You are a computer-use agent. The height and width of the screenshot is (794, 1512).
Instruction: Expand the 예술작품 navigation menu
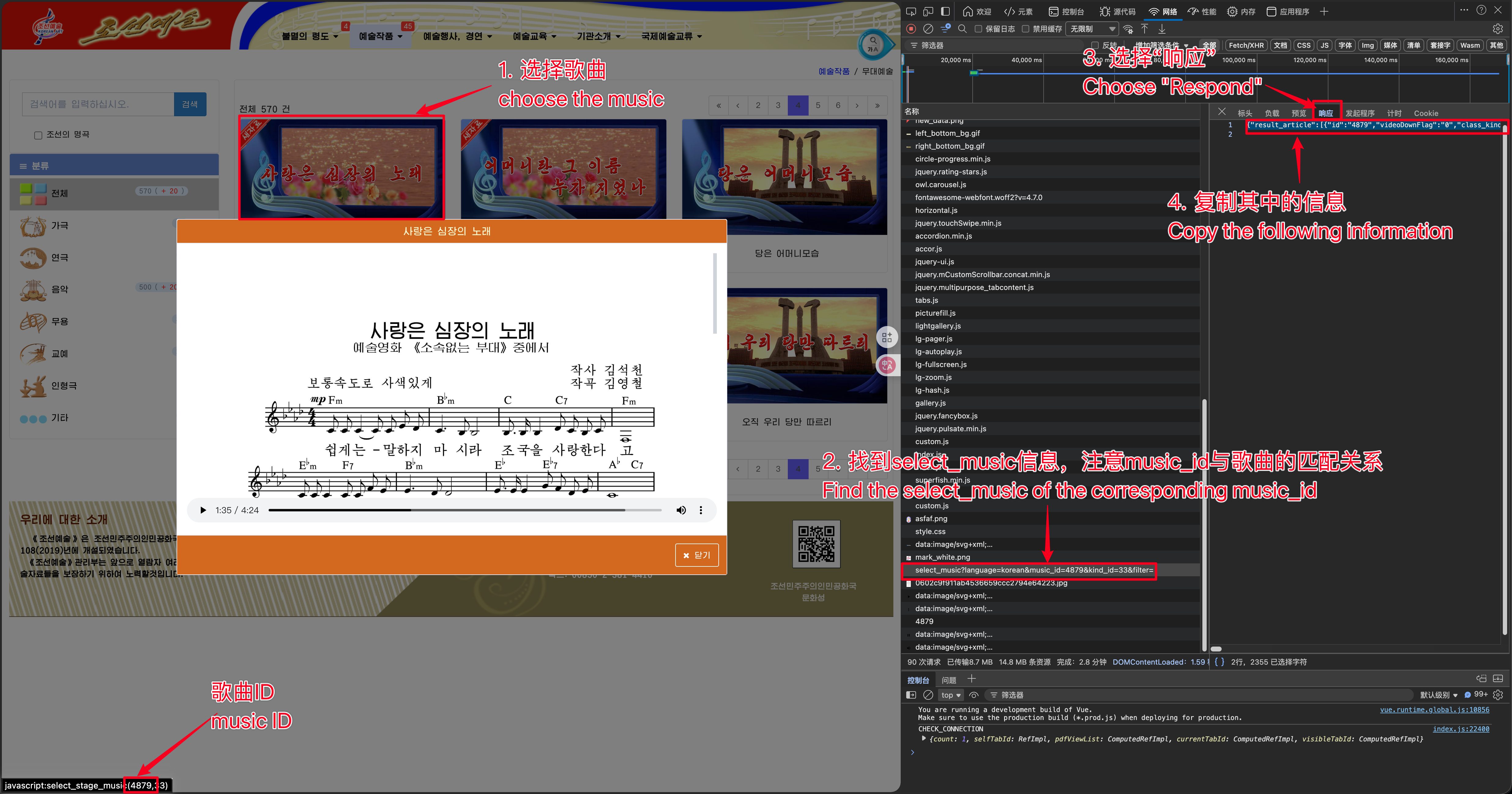pos(380,36)
